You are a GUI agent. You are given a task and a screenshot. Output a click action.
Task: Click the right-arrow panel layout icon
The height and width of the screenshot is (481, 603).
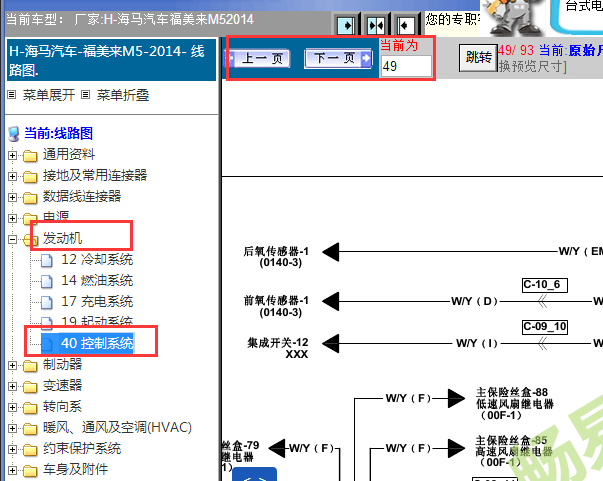coord(347,26)
